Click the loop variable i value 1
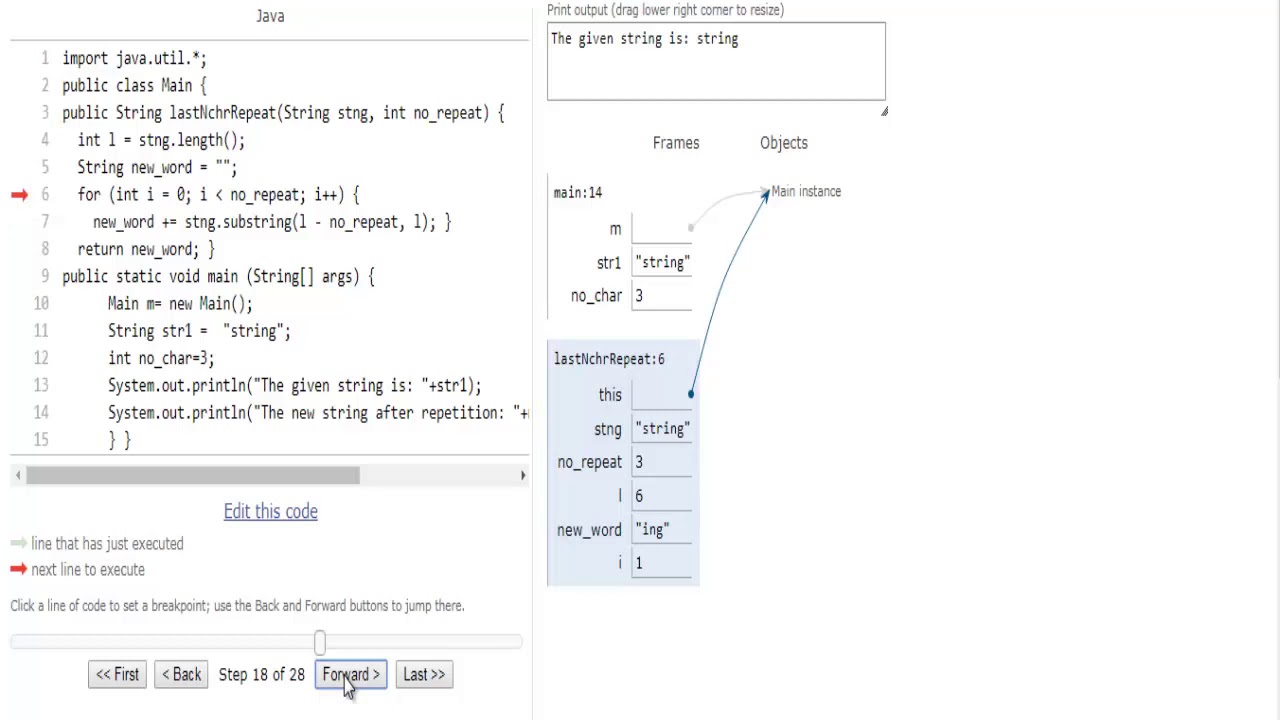 [639, 563]
